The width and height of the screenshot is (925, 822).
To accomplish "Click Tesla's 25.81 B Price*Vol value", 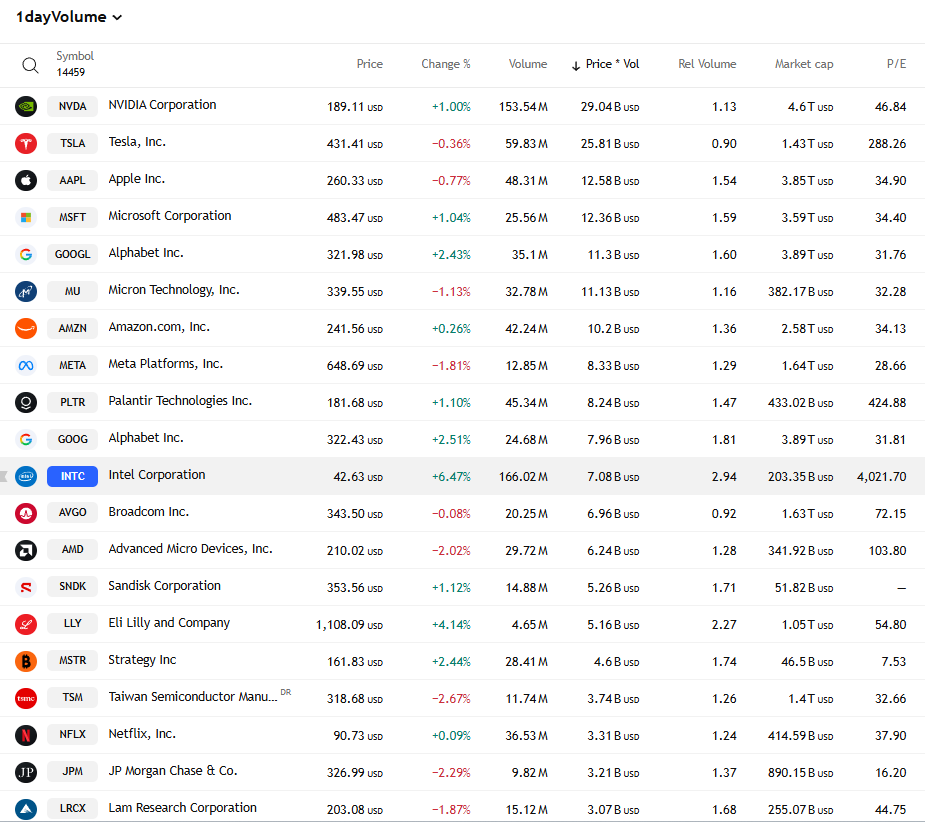I will (610, 144).
